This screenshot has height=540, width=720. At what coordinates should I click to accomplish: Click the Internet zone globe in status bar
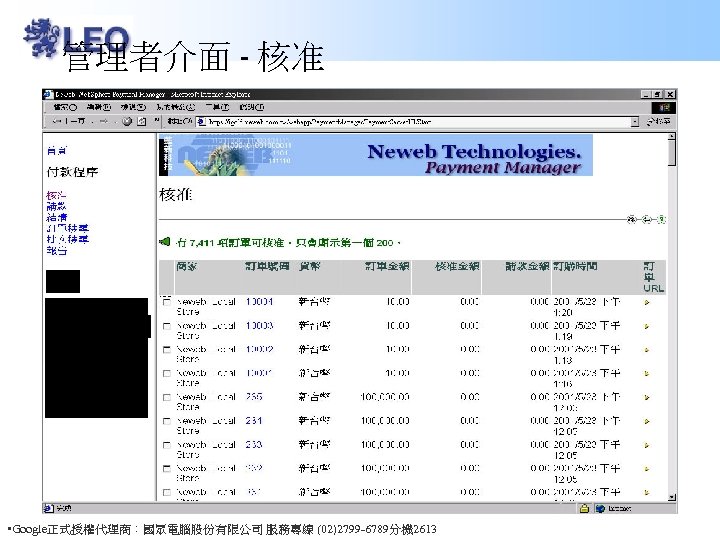pos(600,508)
